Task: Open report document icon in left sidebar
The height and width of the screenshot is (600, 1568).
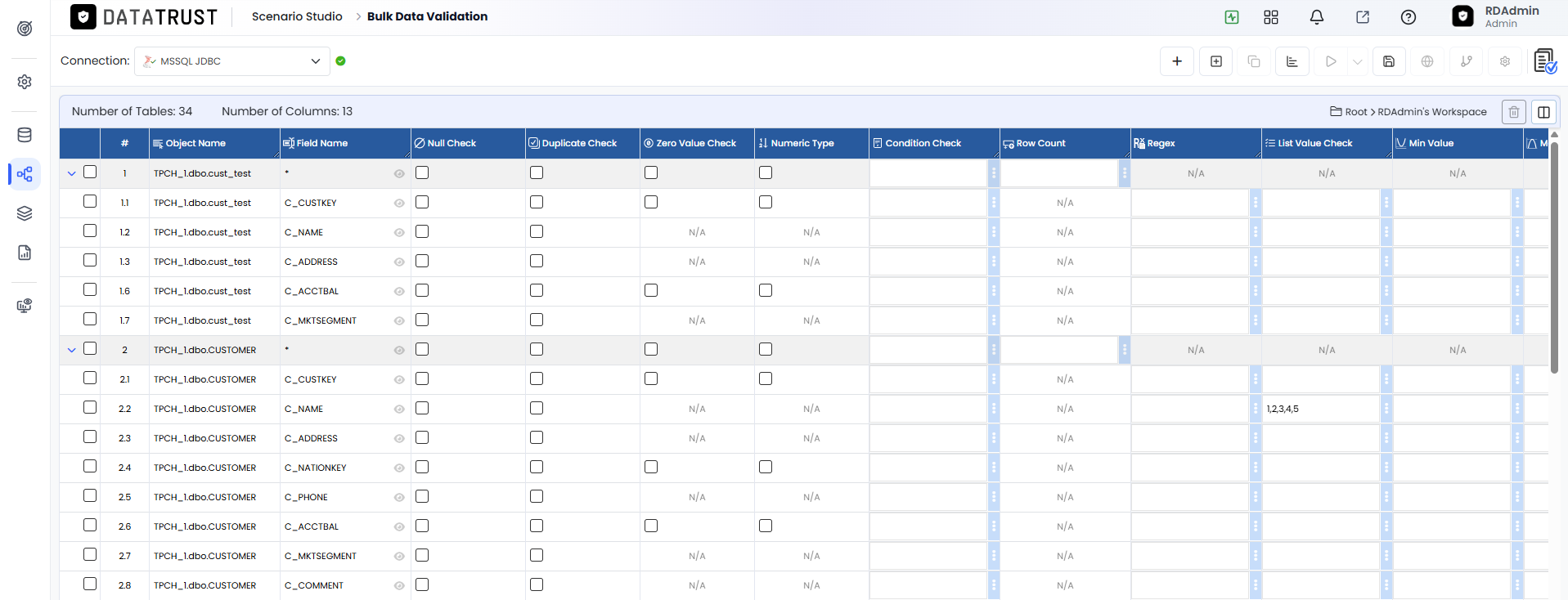Action: click(25, 253)
